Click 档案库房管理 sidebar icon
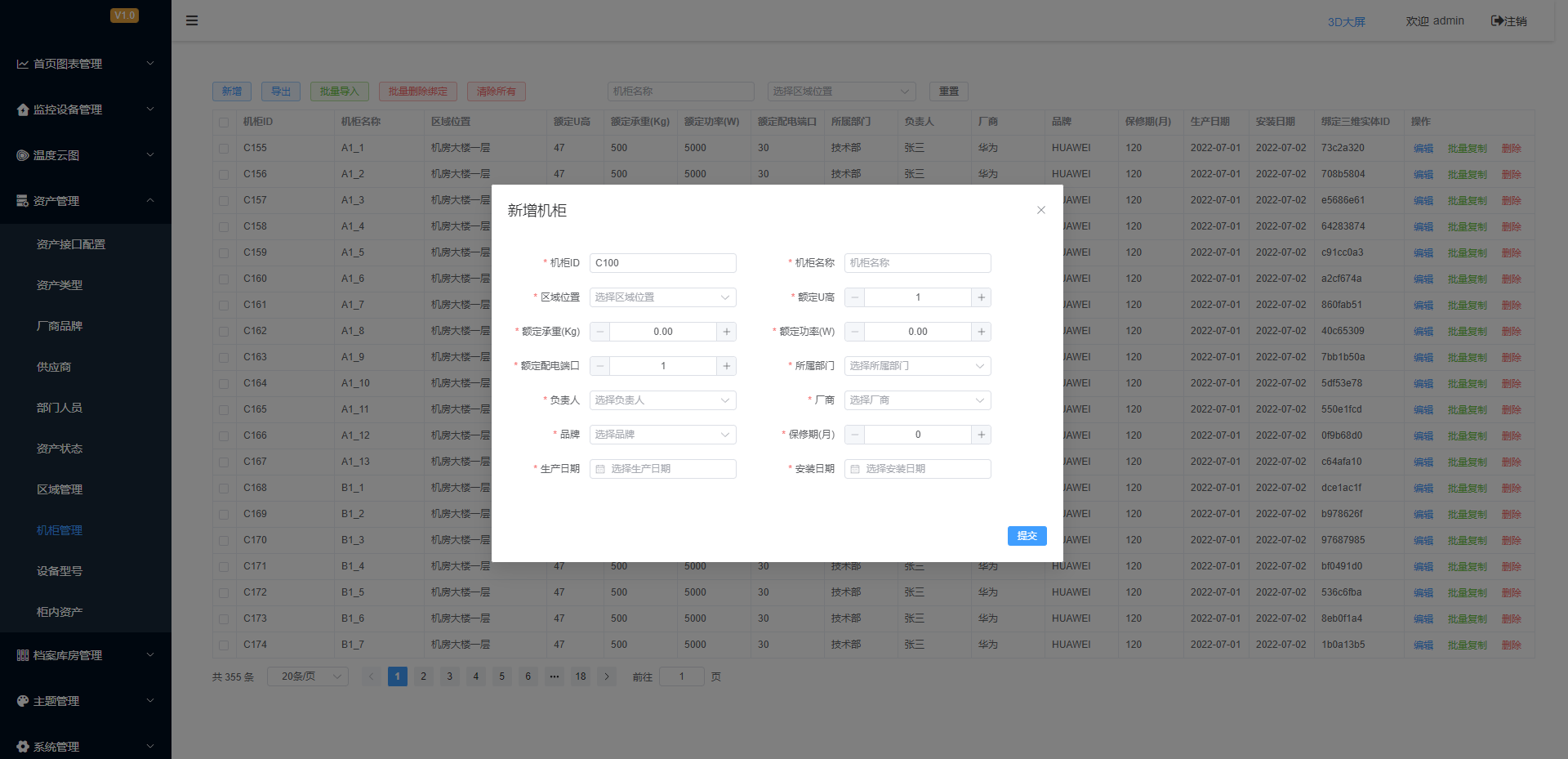This screenshot has height=759, width=1568. coord(23,655)
